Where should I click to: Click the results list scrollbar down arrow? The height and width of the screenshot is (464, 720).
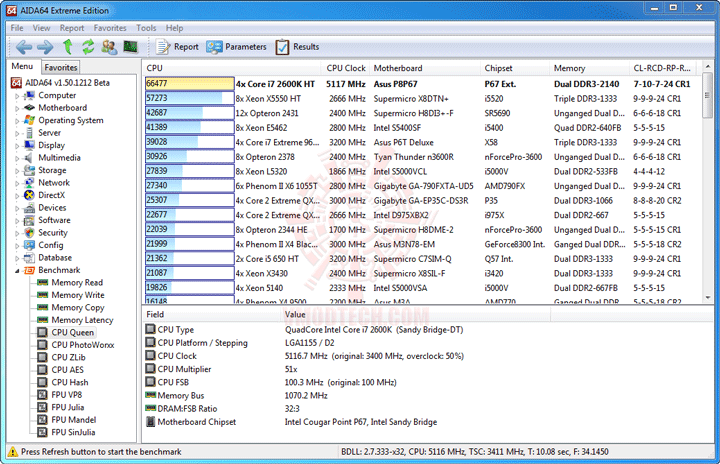708,298
